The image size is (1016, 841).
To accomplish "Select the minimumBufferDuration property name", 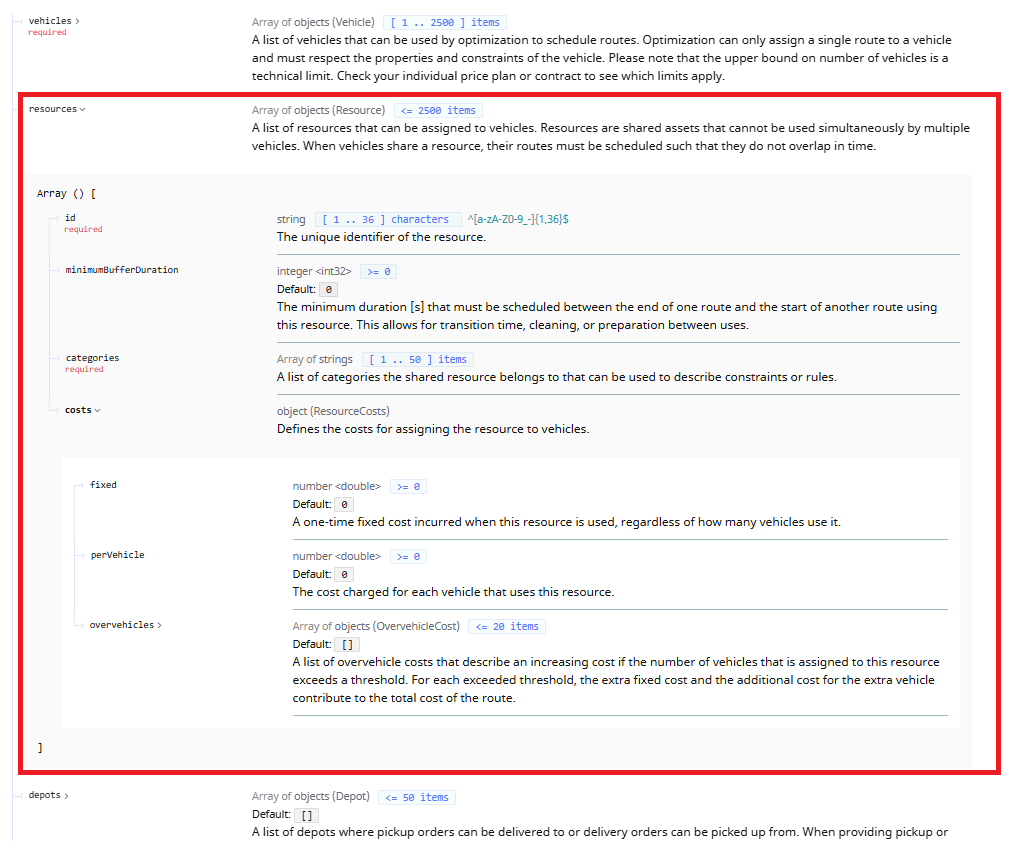I will click(122, 270).
